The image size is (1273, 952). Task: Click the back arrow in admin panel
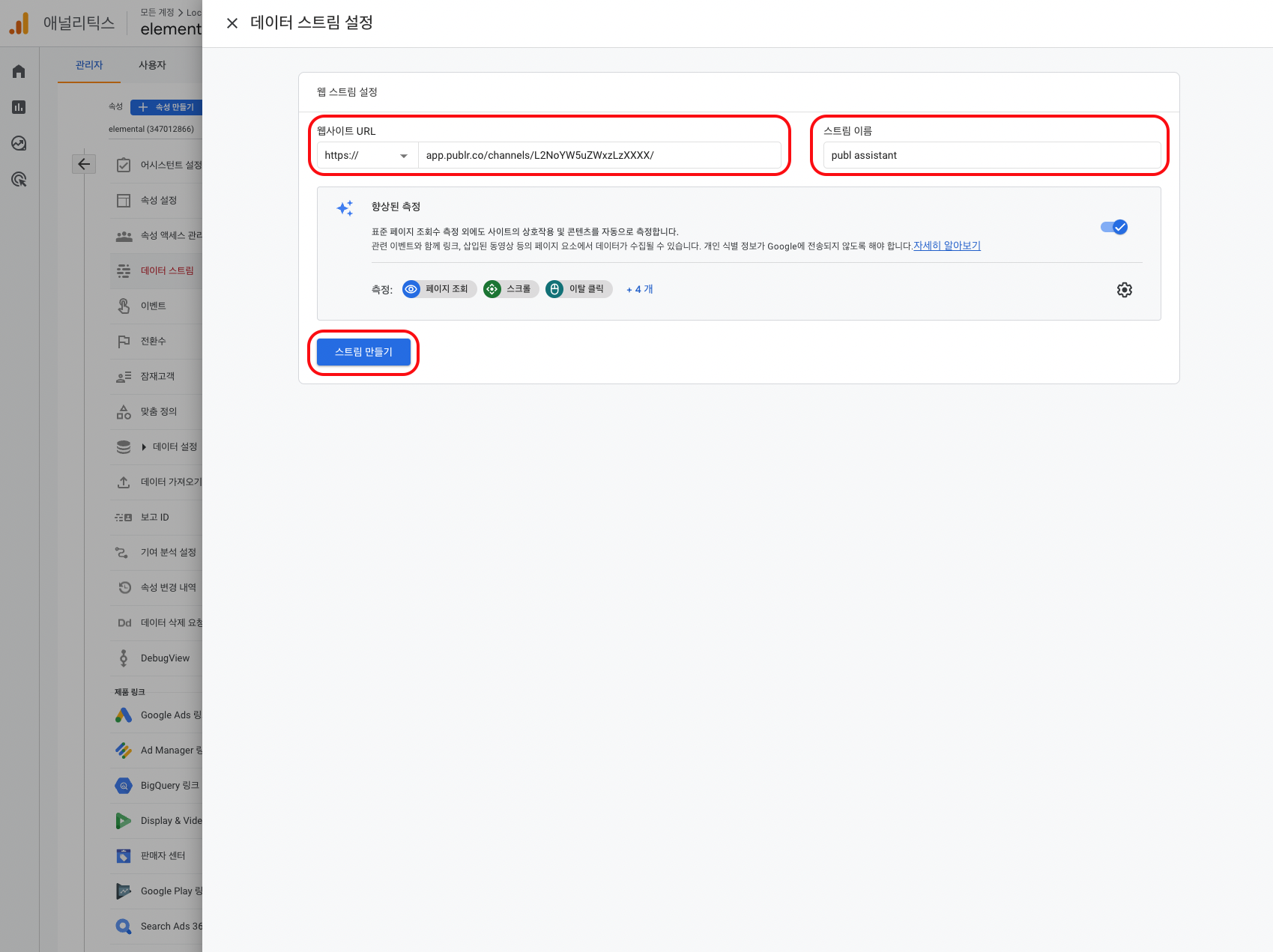pyautogui.click(x=84, y=164)
